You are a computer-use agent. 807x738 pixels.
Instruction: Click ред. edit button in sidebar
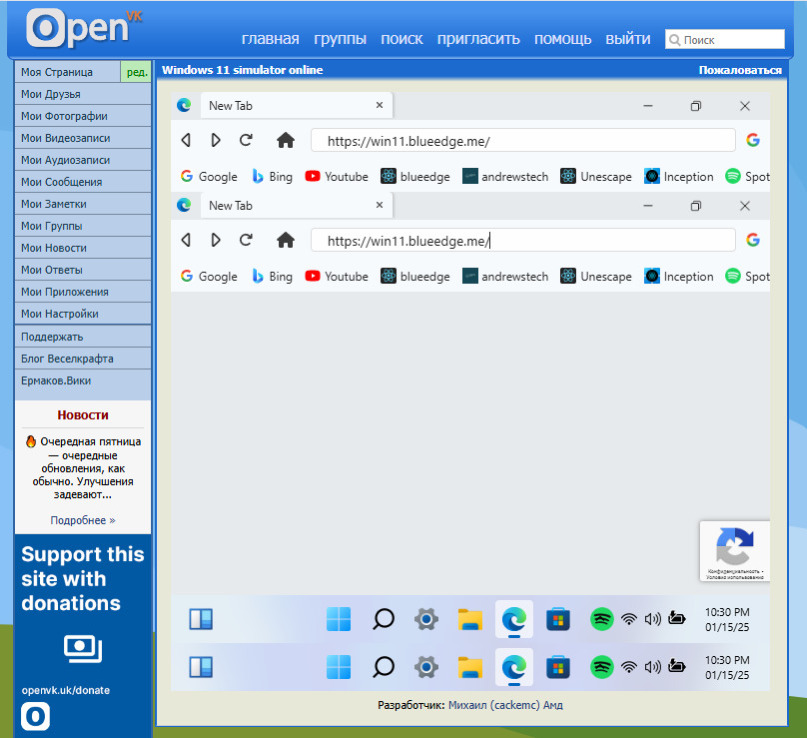136,72
